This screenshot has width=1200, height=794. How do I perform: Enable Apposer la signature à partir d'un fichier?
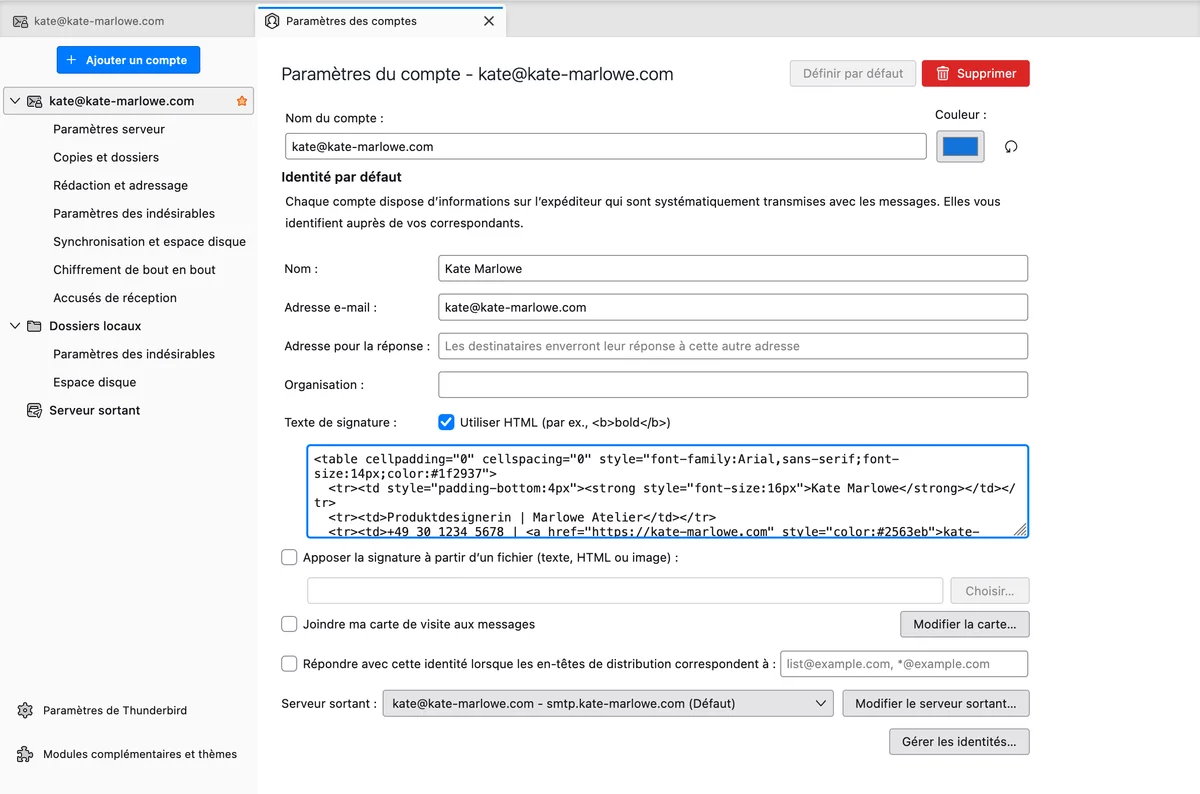[x=289, y=557]
